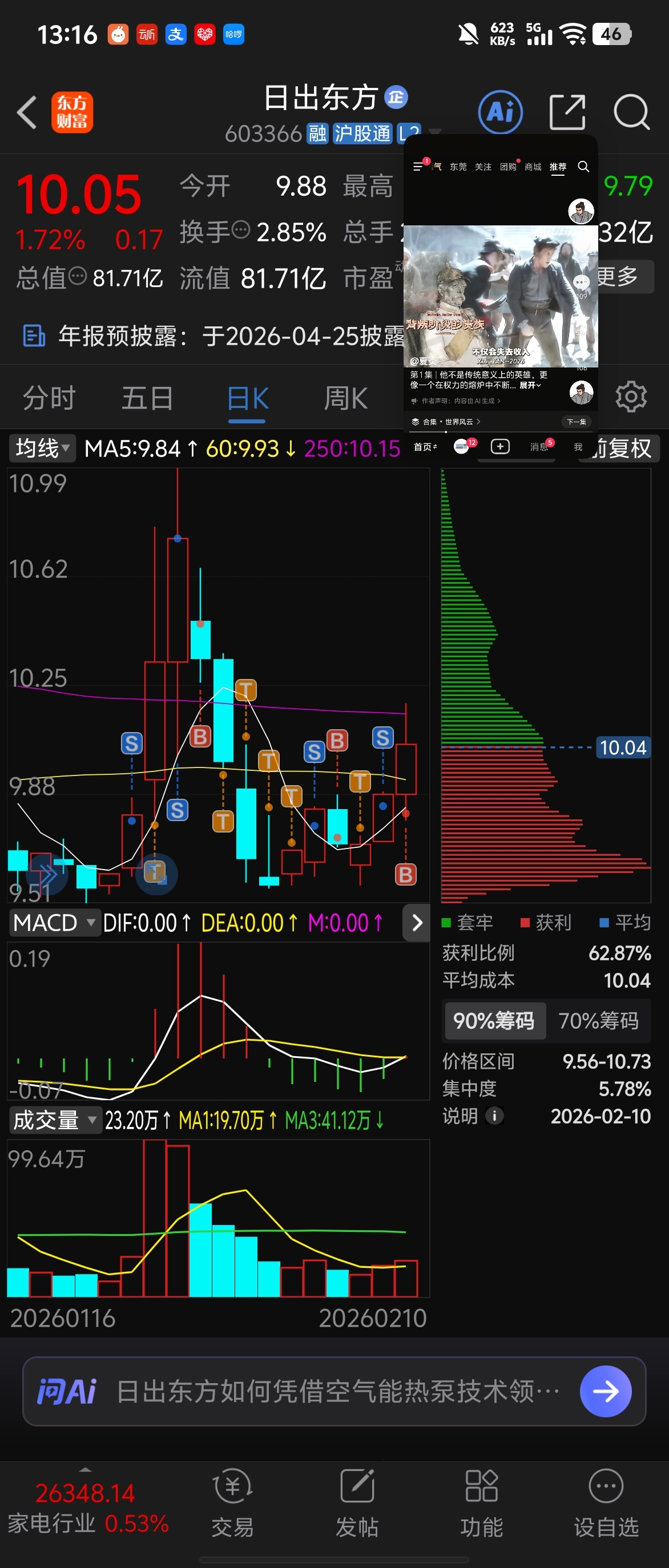Tap the 总值 ellipsis info icon
The image size is (669, 1568).
click(77, 276)
